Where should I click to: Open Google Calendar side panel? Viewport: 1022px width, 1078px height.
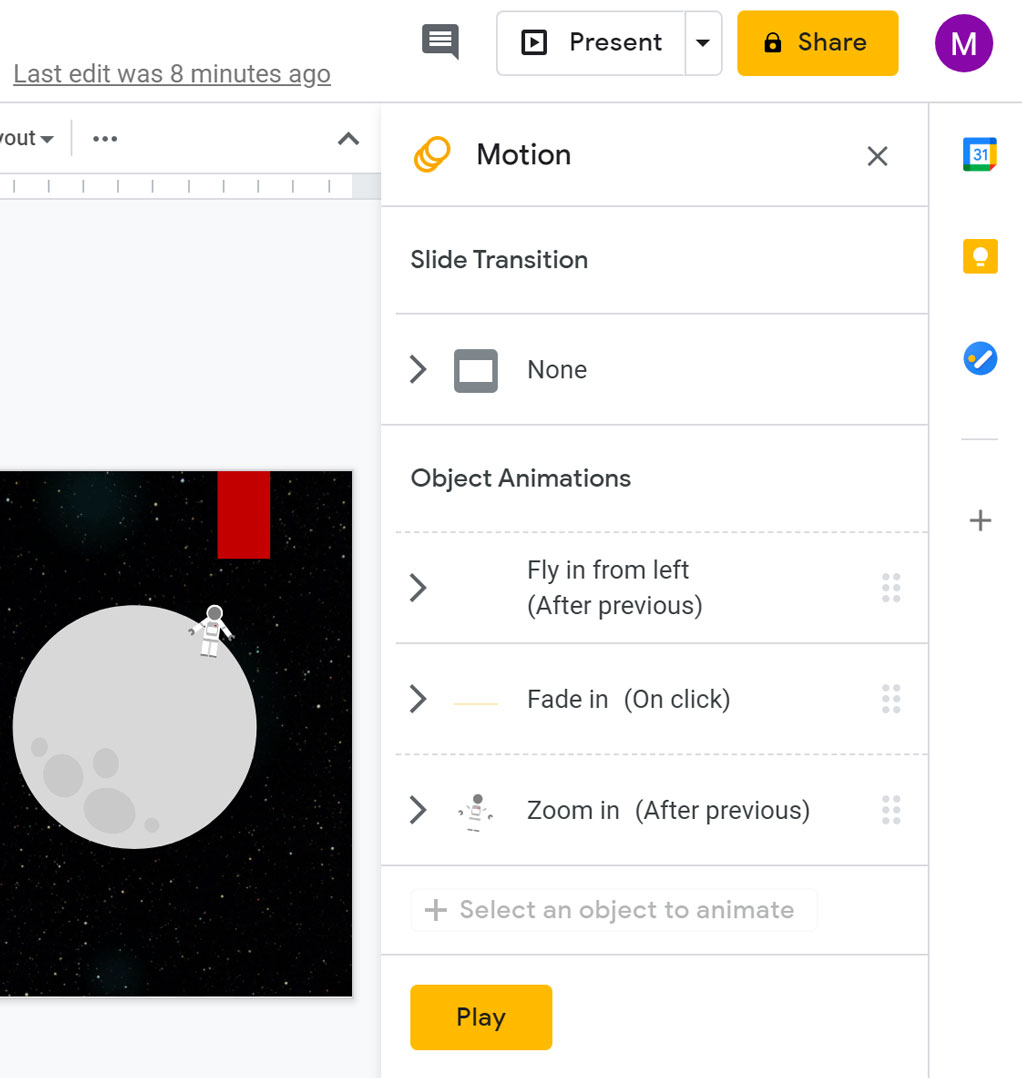click(980, 155)
